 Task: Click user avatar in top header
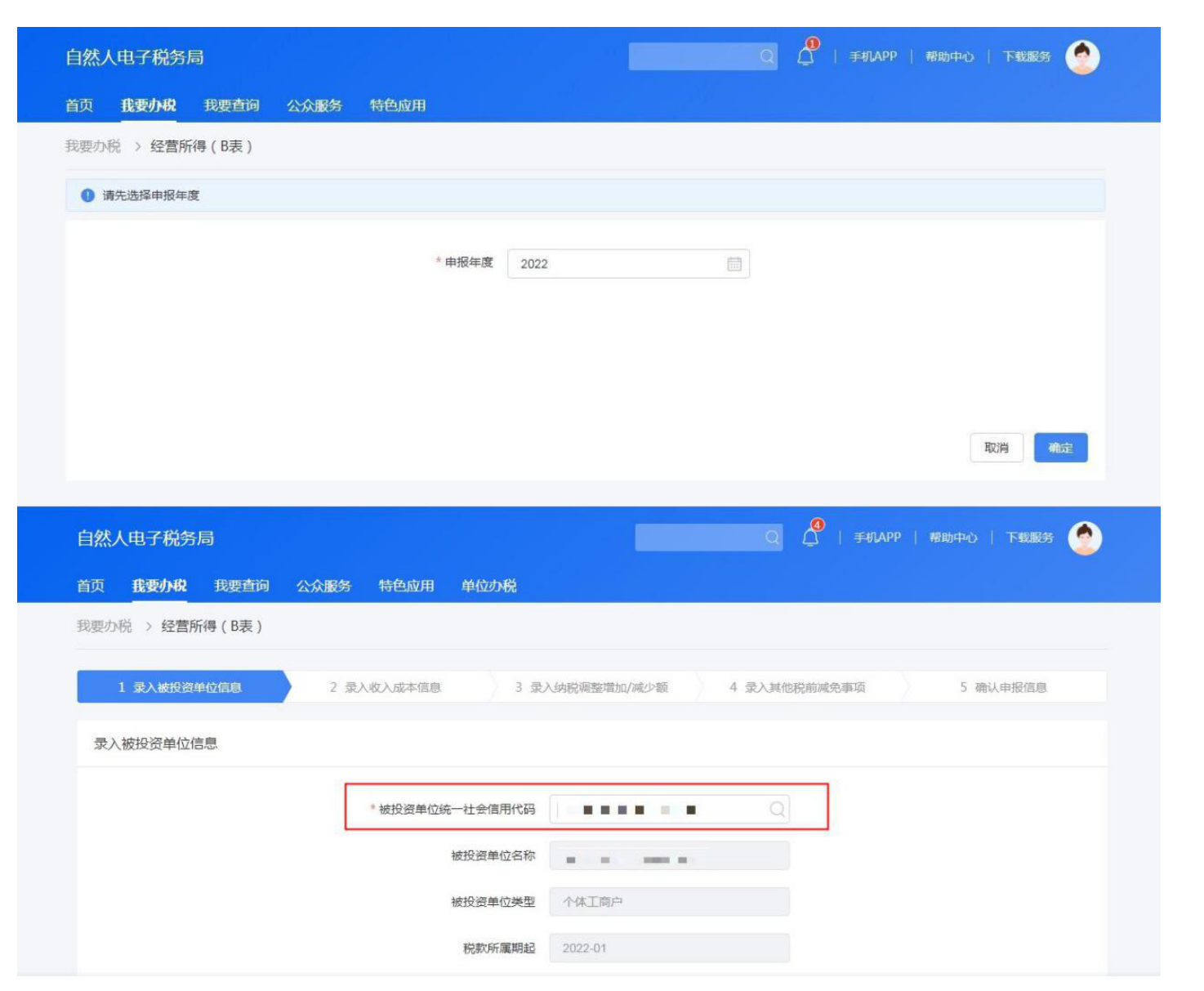[x=1083, y=57]
